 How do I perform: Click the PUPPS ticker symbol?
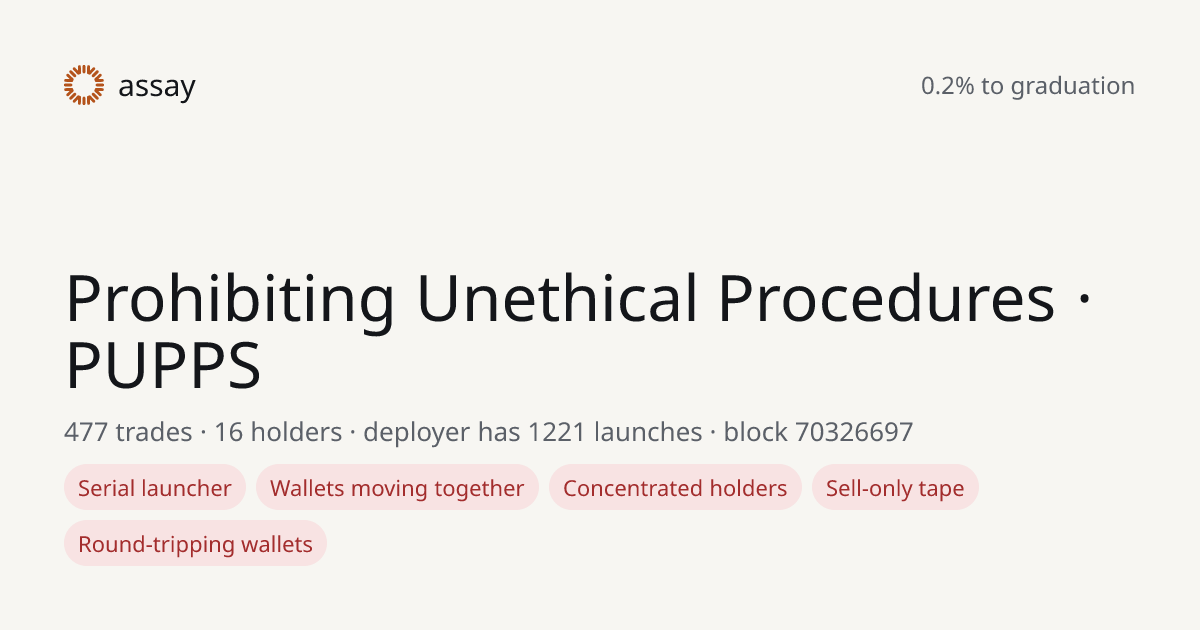coord(163,367)
